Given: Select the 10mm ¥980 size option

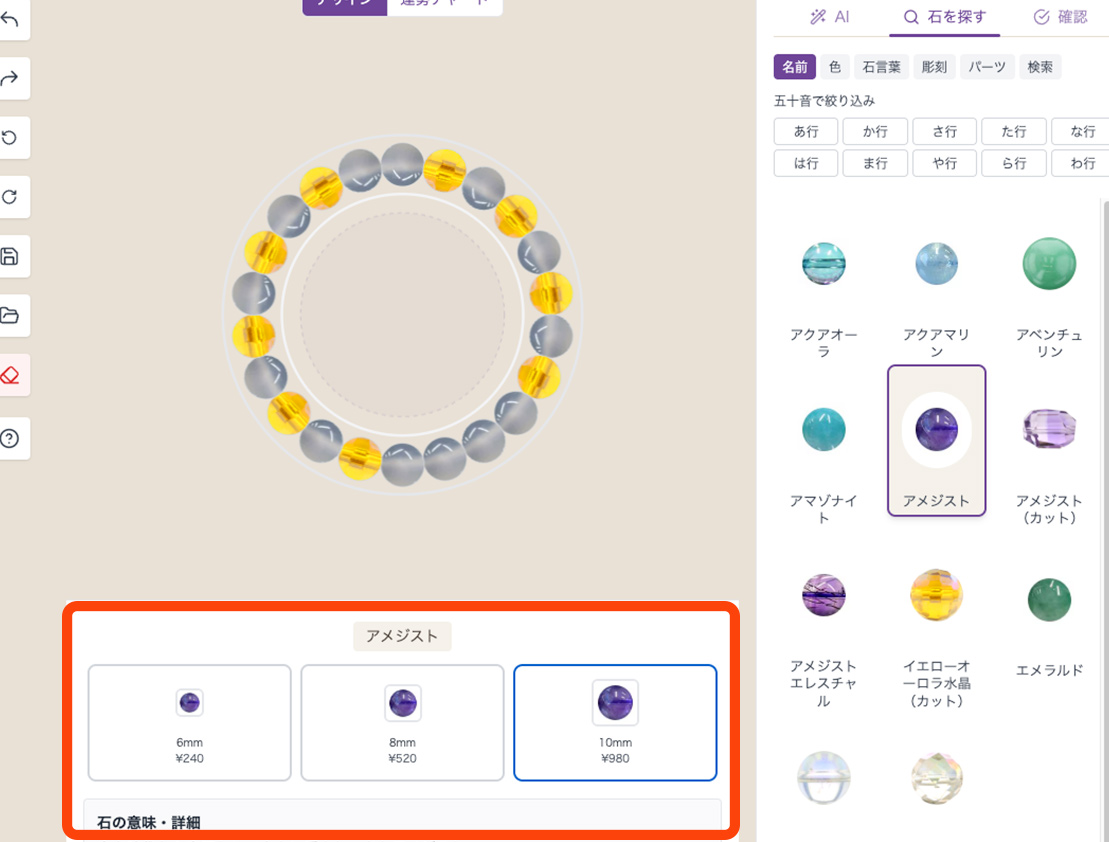Looking at the screenshot, I should point(615,722).
